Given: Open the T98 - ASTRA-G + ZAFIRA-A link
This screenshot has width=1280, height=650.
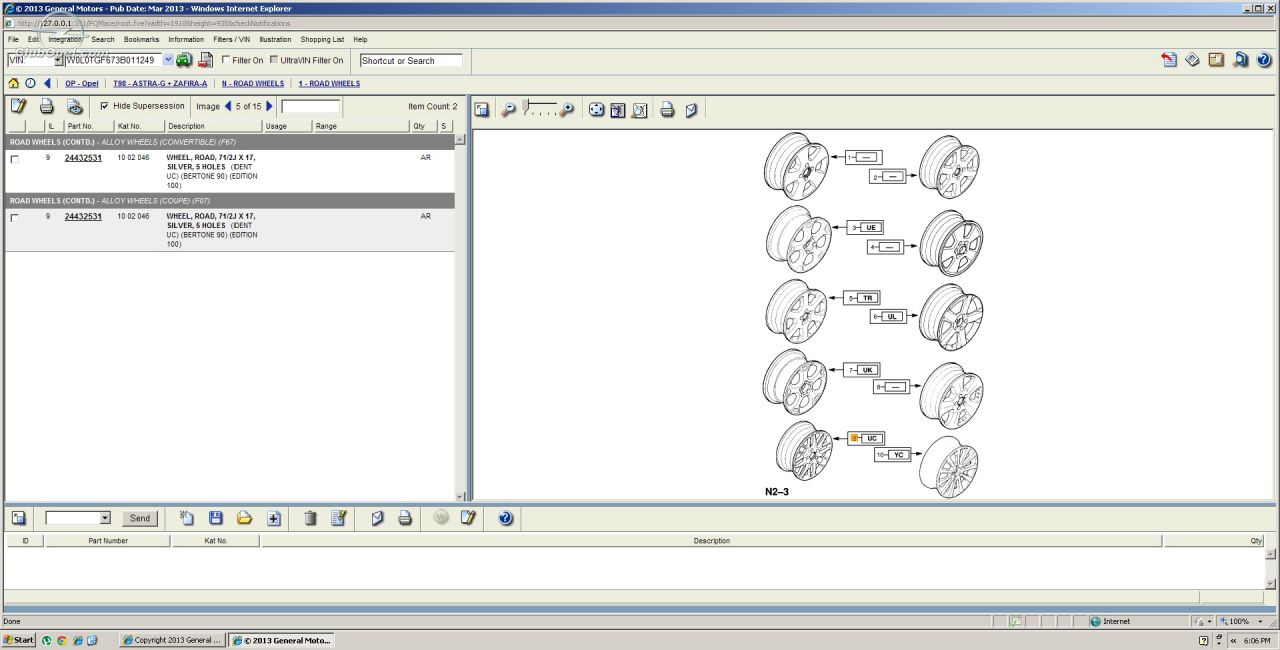Looking at the screenshot, I should click(160, 84).
